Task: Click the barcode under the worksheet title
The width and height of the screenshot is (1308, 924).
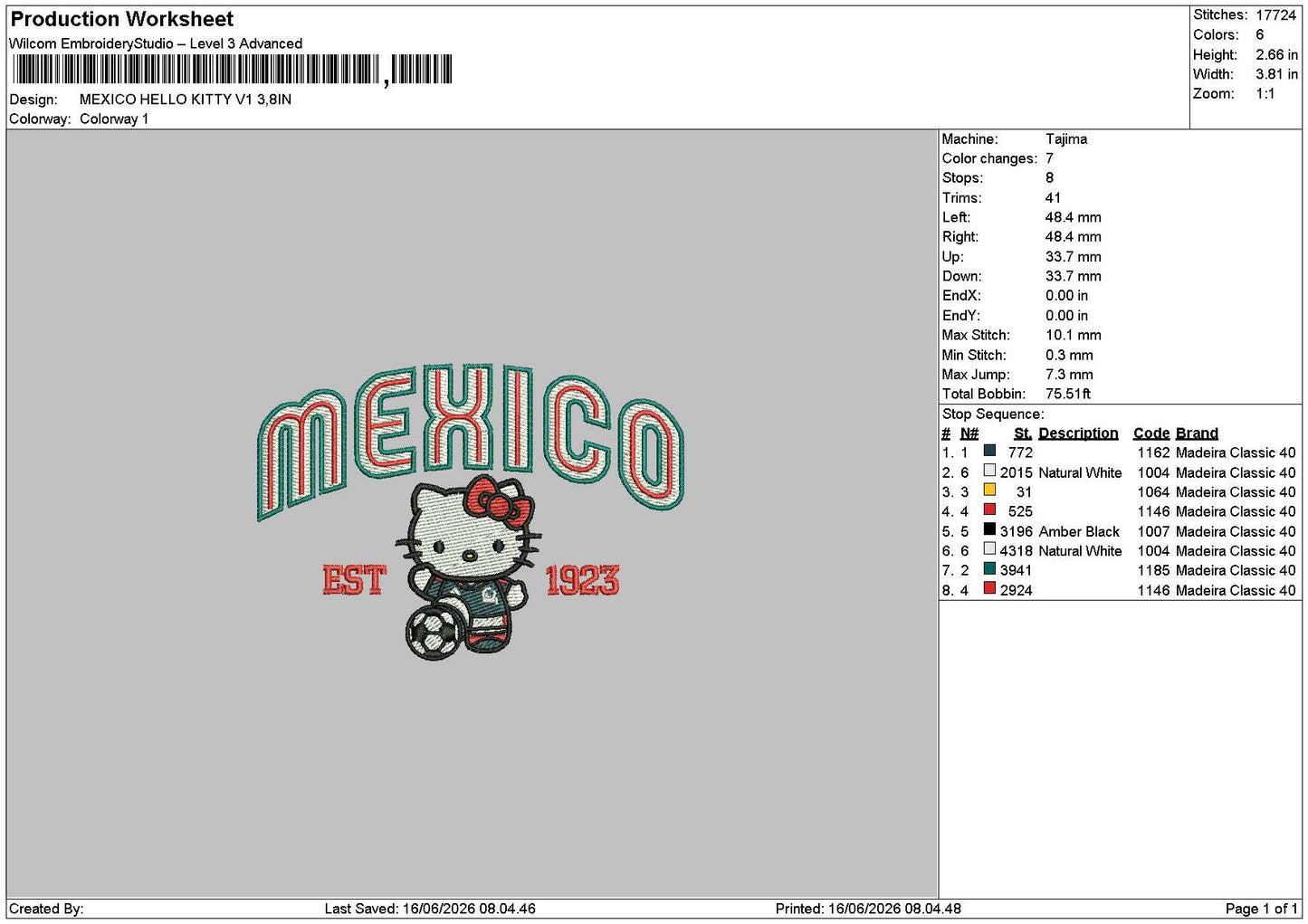Action: pos(232,70)
